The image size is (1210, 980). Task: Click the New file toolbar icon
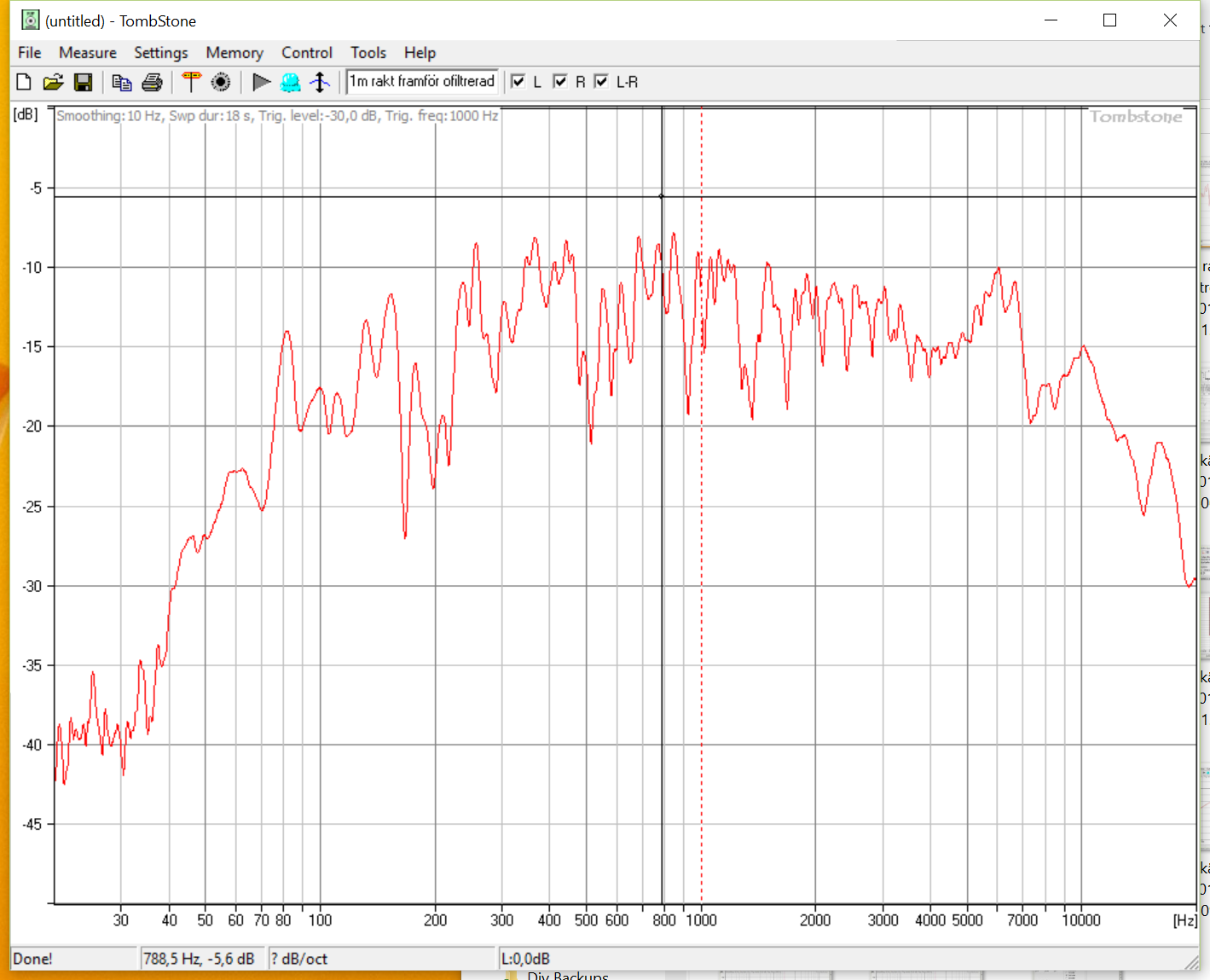click(24, 82)
